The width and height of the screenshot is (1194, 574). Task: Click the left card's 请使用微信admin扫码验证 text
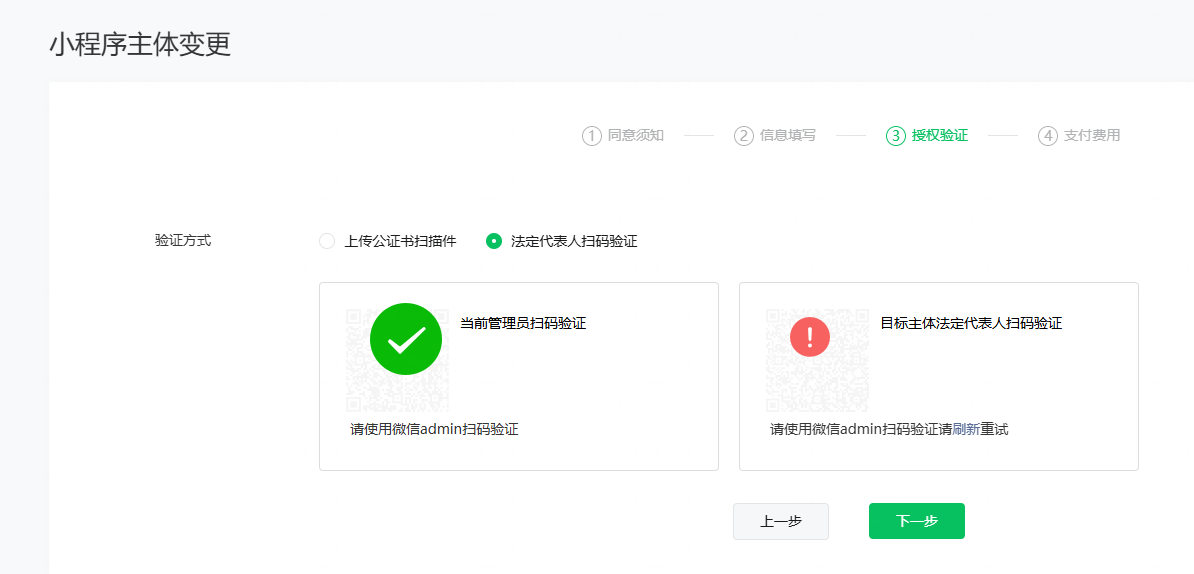434,429
